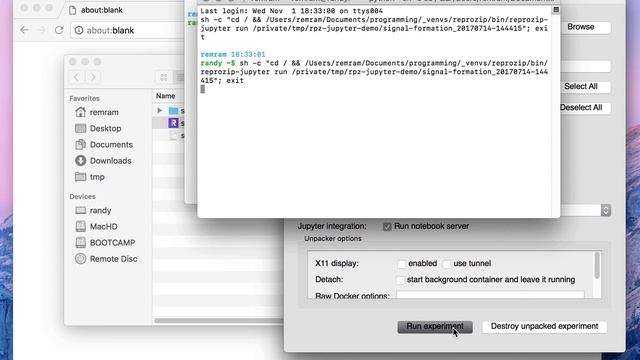The image size is (640, 360).
Task: Click the site info icon in address bar
Action: [x=79, y=31]
